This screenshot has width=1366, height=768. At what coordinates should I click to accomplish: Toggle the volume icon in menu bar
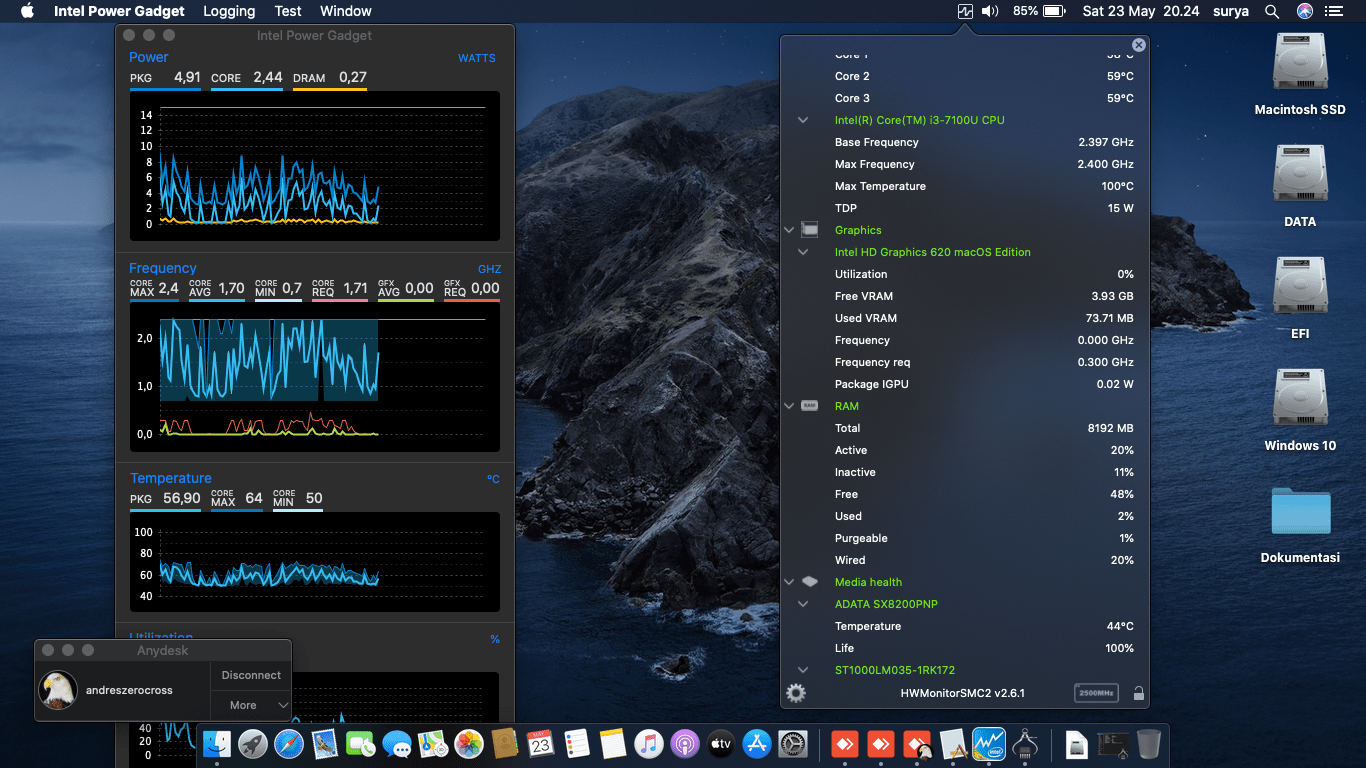(990, 12)
